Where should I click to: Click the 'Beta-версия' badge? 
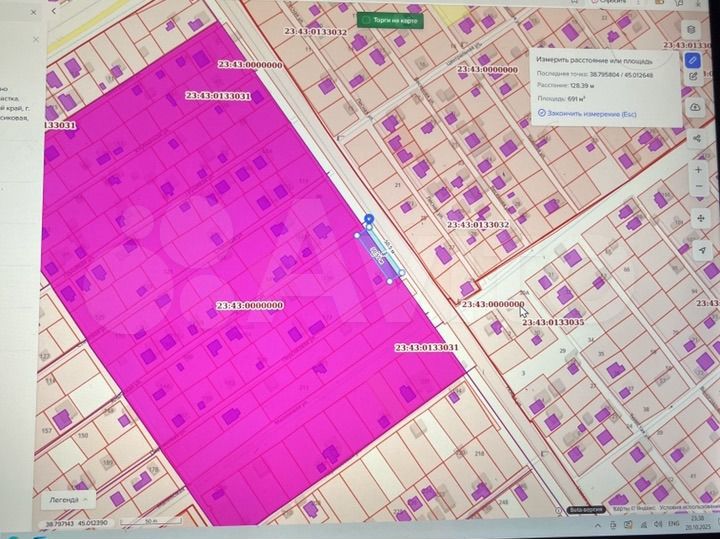coord(587,509)
